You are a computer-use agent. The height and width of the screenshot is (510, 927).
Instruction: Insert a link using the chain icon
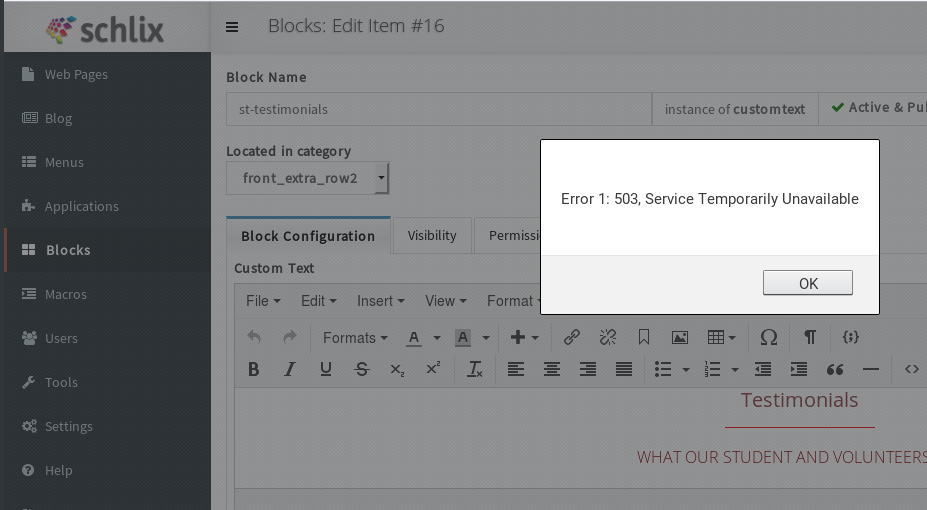coord(571,337)
